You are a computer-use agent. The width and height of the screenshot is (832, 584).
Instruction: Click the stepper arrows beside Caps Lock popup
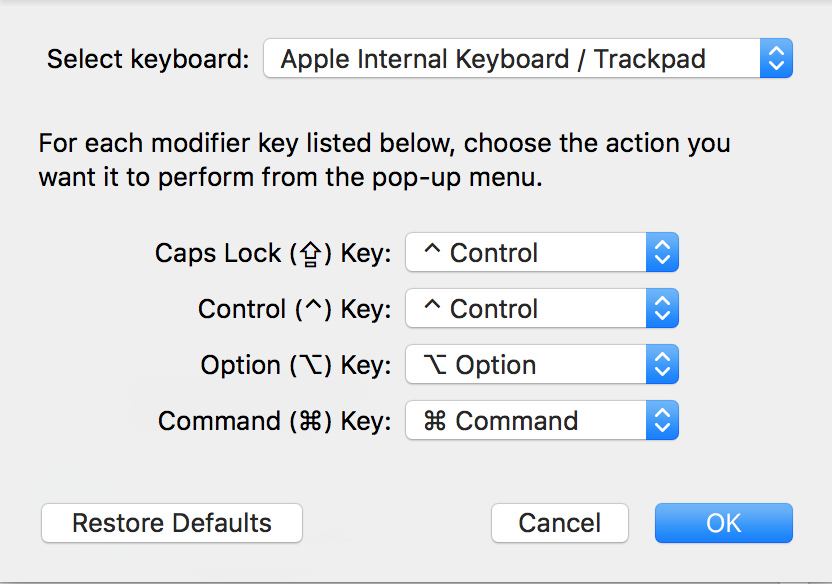662,252
